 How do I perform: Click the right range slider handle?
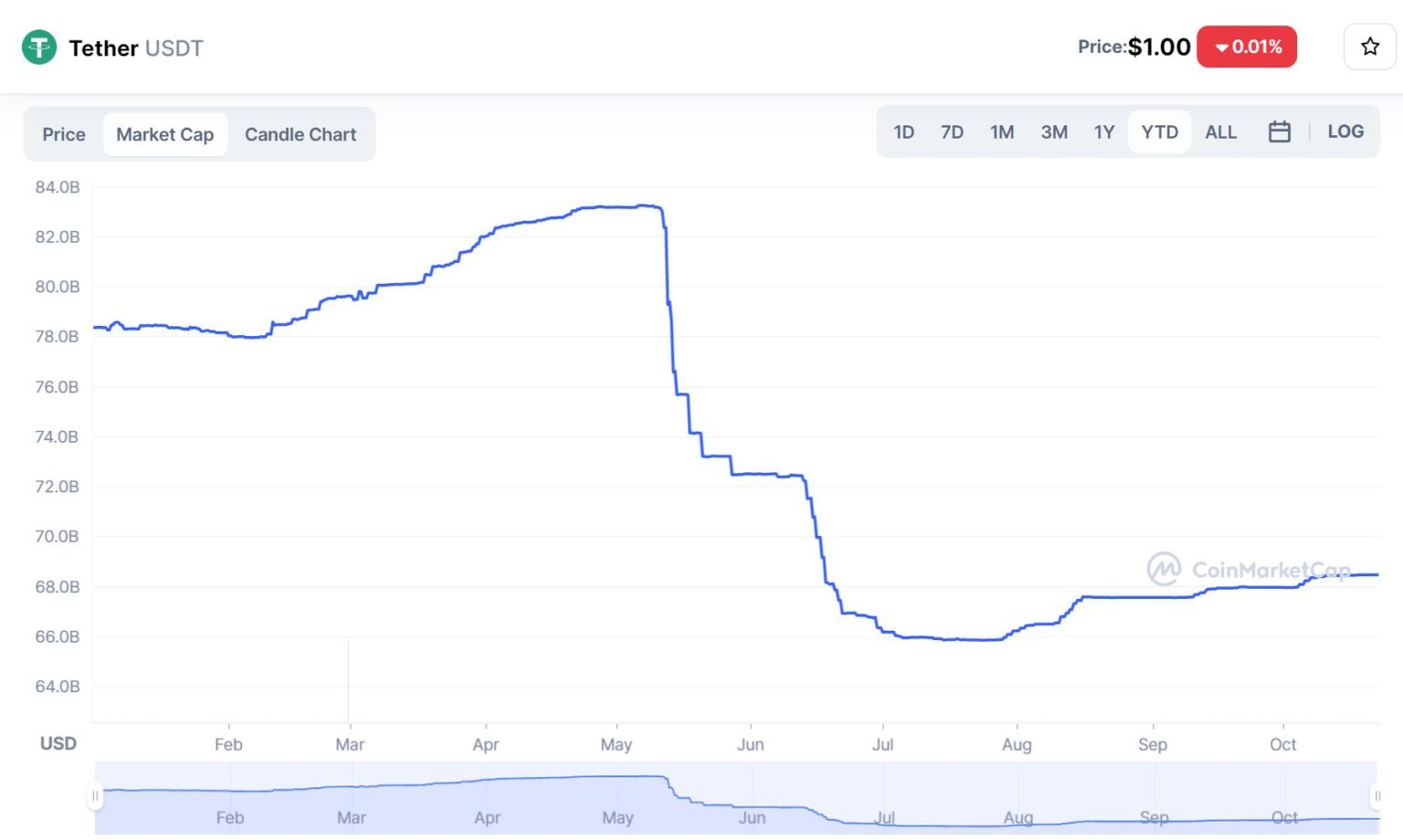[x=1377, y=796]
